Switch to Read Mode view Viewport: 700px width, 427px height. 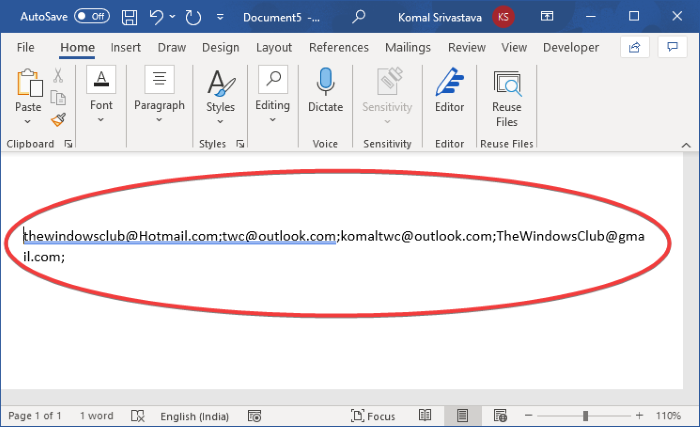tap(425, 416)
